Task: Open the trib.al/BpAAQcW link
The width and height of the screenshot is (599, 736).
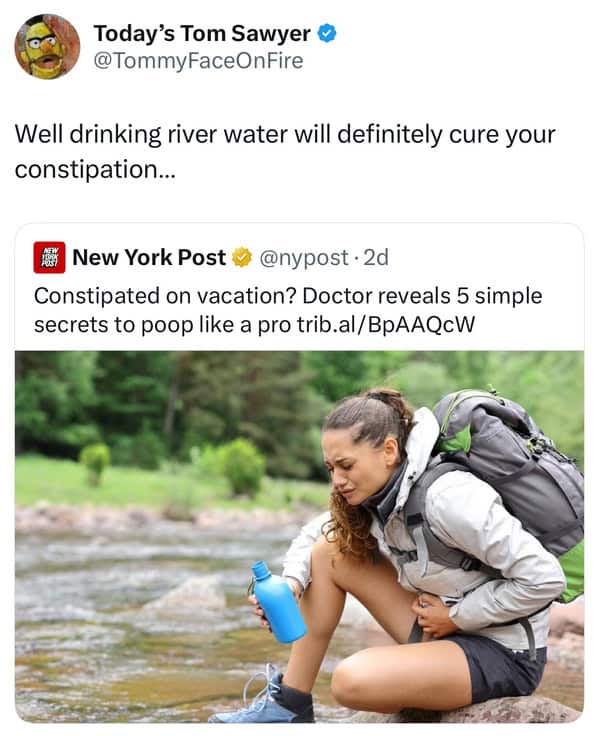Action: click(385, 324)
